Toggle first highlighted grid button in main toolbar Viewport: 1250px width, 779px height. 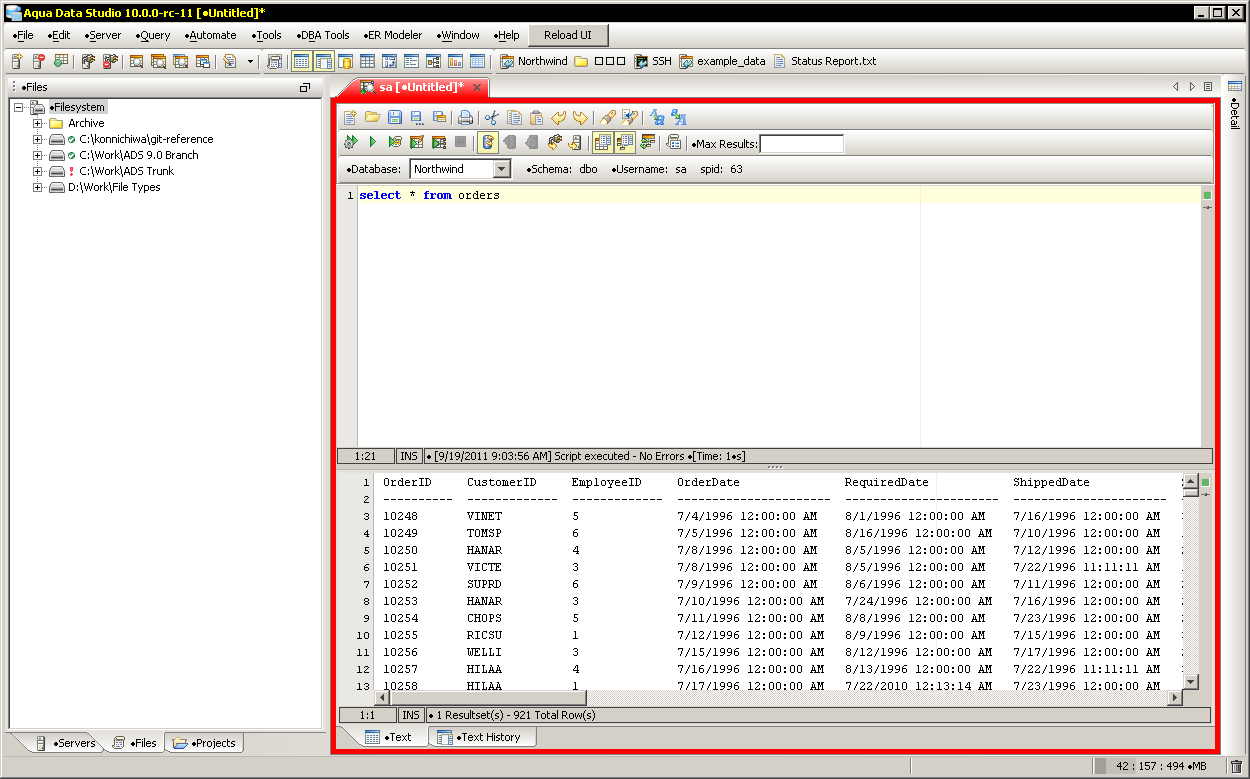click(x=301, y=61)
